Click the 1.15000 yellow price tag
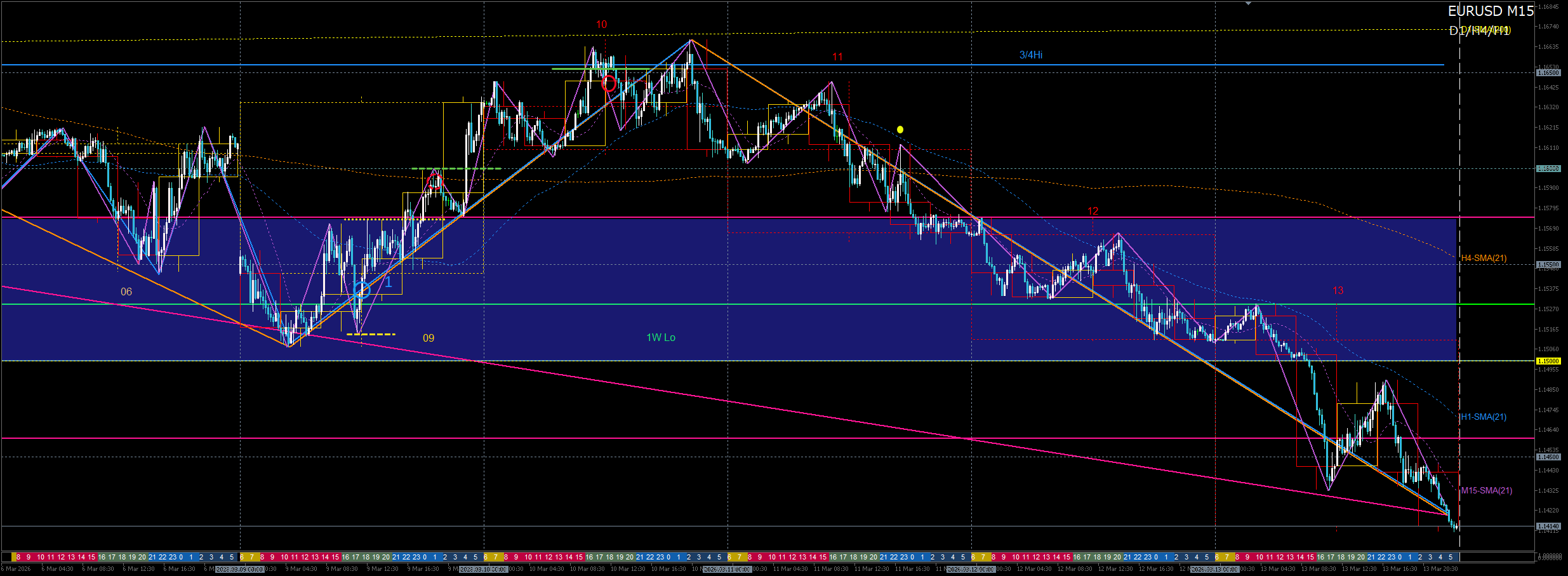The height and width of the screenshot is (576, 1568). pos(1548,361)
